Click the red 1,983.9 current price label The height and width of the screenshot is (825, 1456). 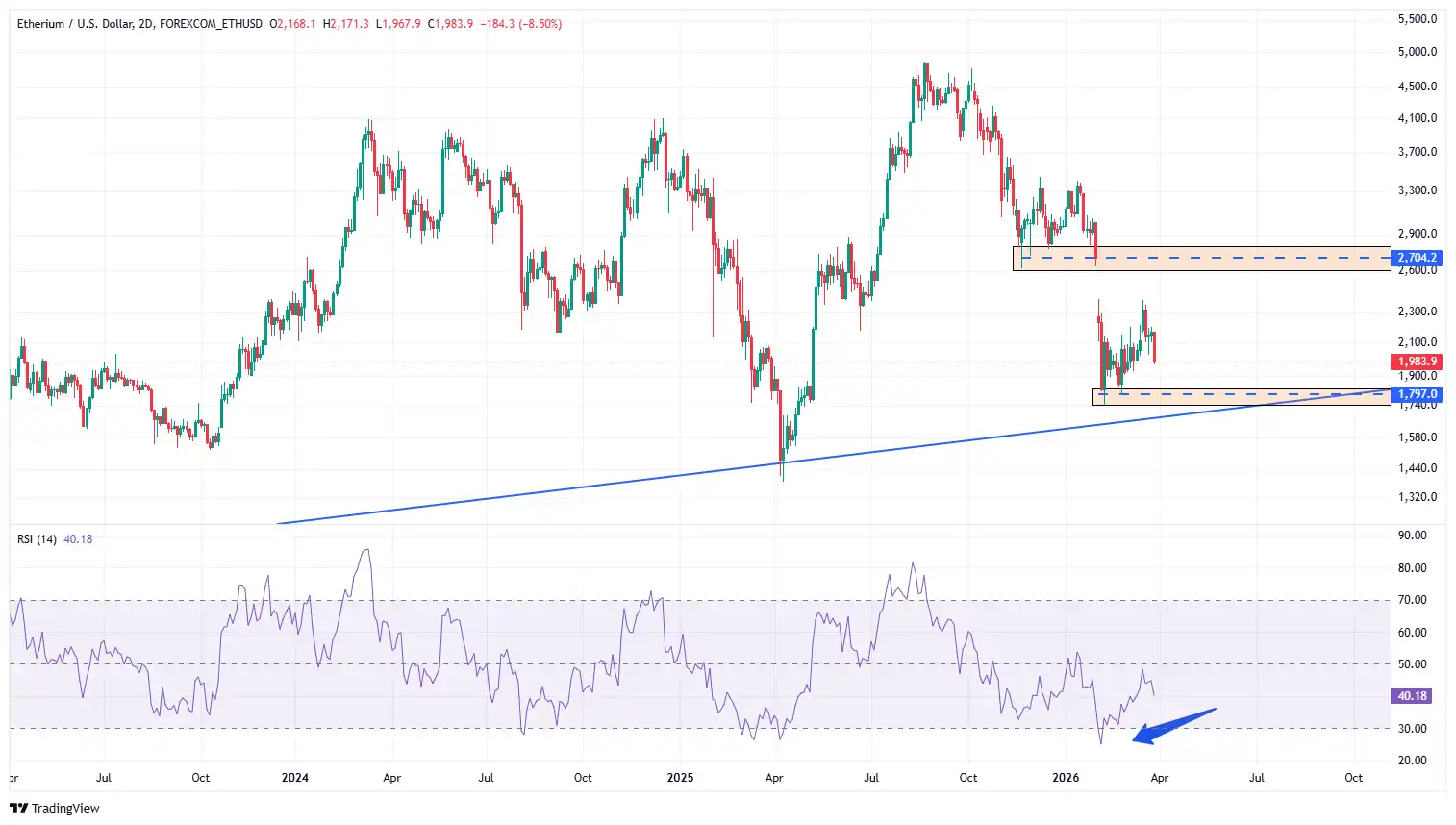click(x=1417, y=362)
